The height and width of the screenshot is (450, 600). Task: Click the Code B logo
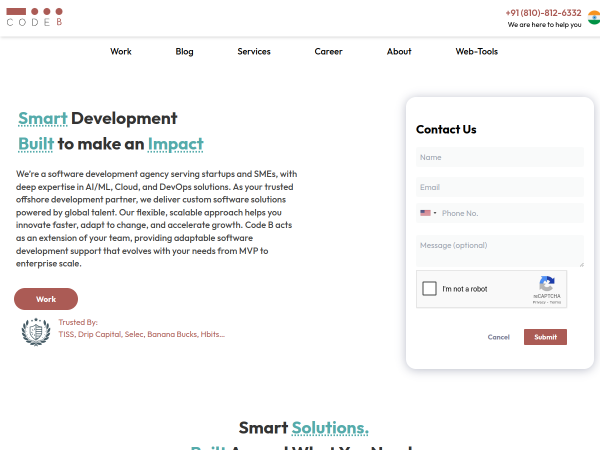click(34, 16)
